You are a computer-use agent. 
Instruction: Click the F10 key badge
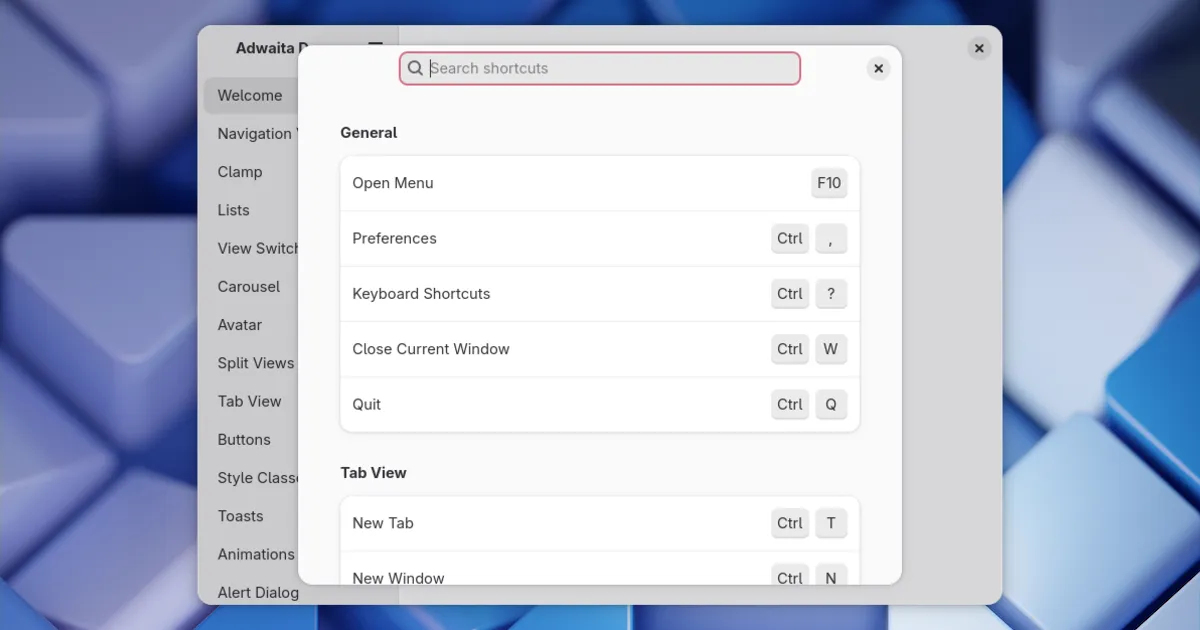pos(829,183)
